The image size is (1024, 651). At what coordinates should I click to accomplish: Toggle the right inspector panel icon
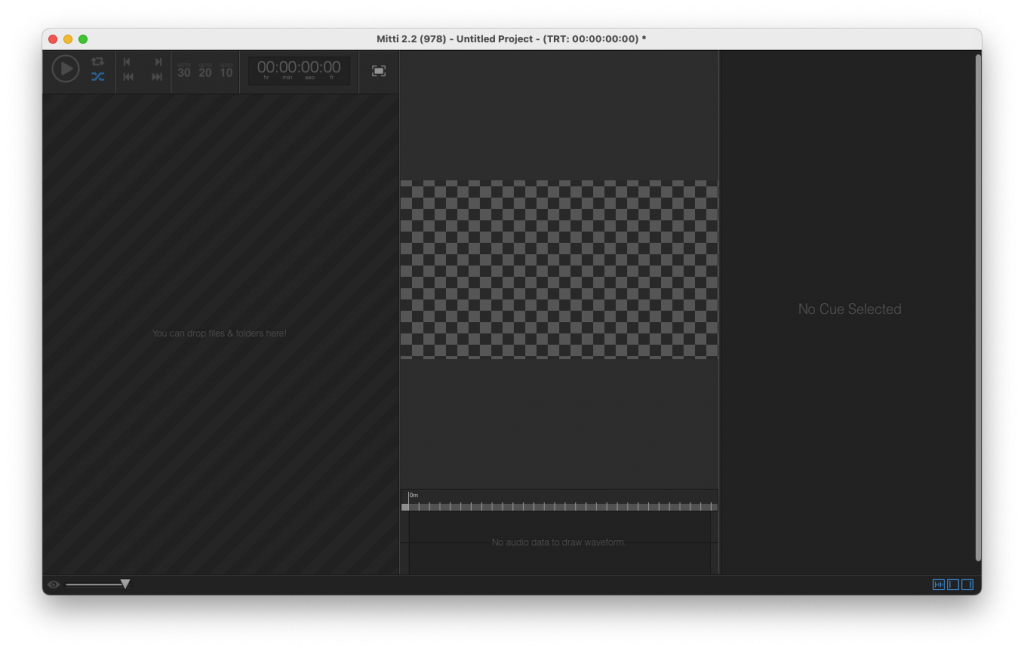967,584
